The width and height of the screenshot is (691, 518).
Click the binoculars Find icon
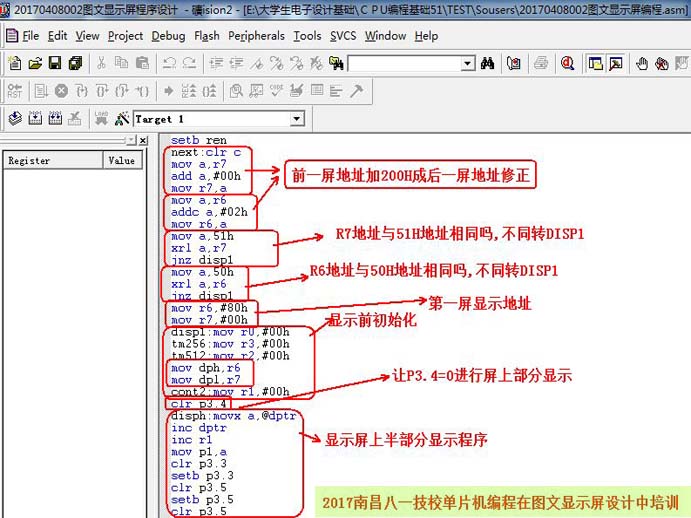(x=488, y=63)
